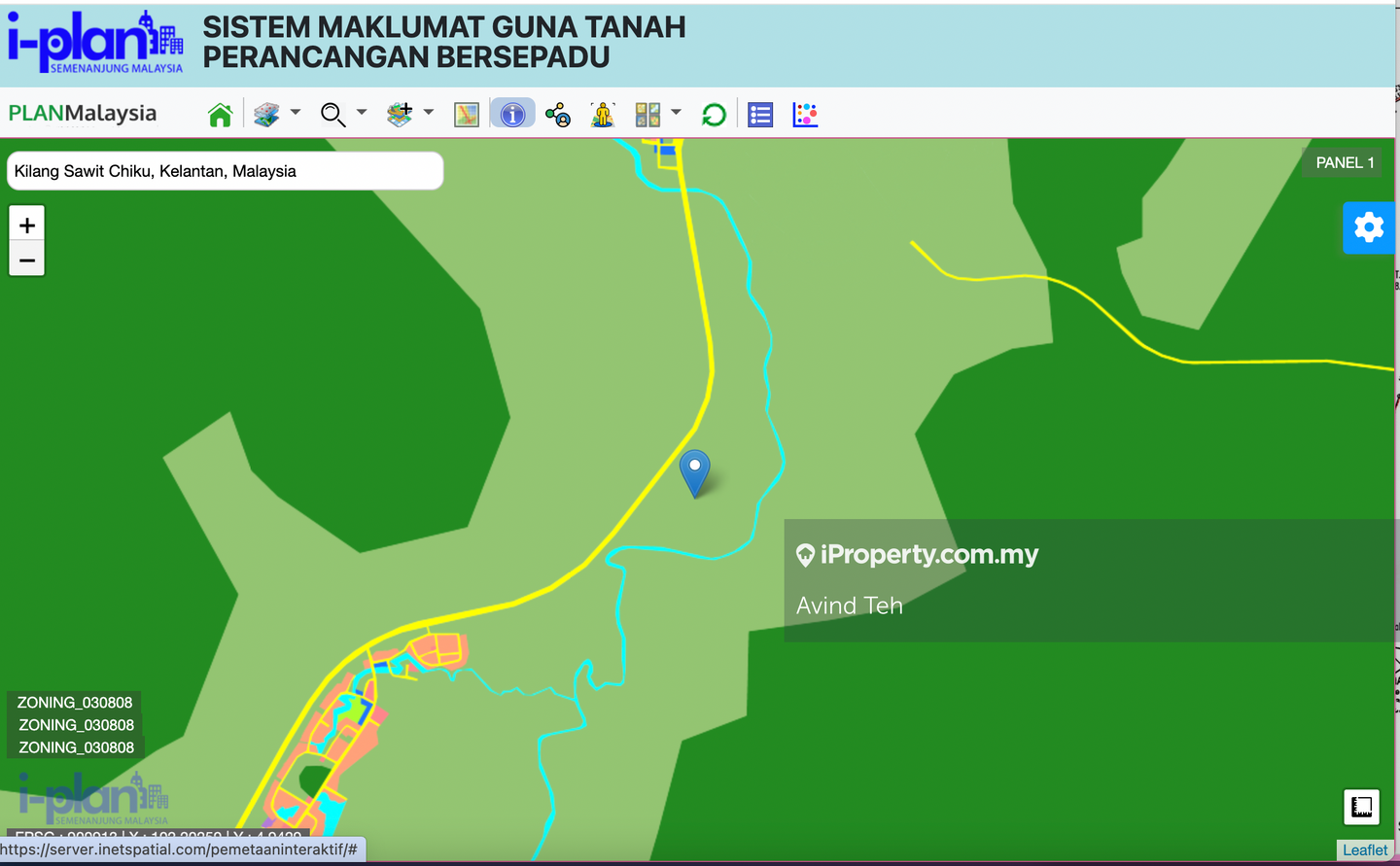
Task: Click the green home icon
Action: pos(221,115)
